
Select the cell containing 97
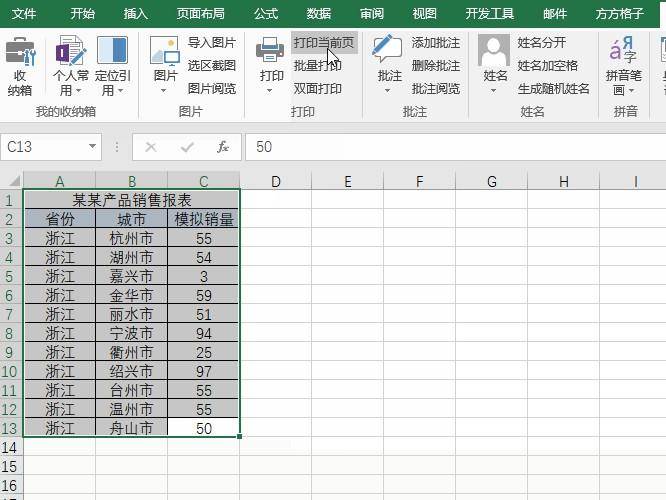coord(203,371)
